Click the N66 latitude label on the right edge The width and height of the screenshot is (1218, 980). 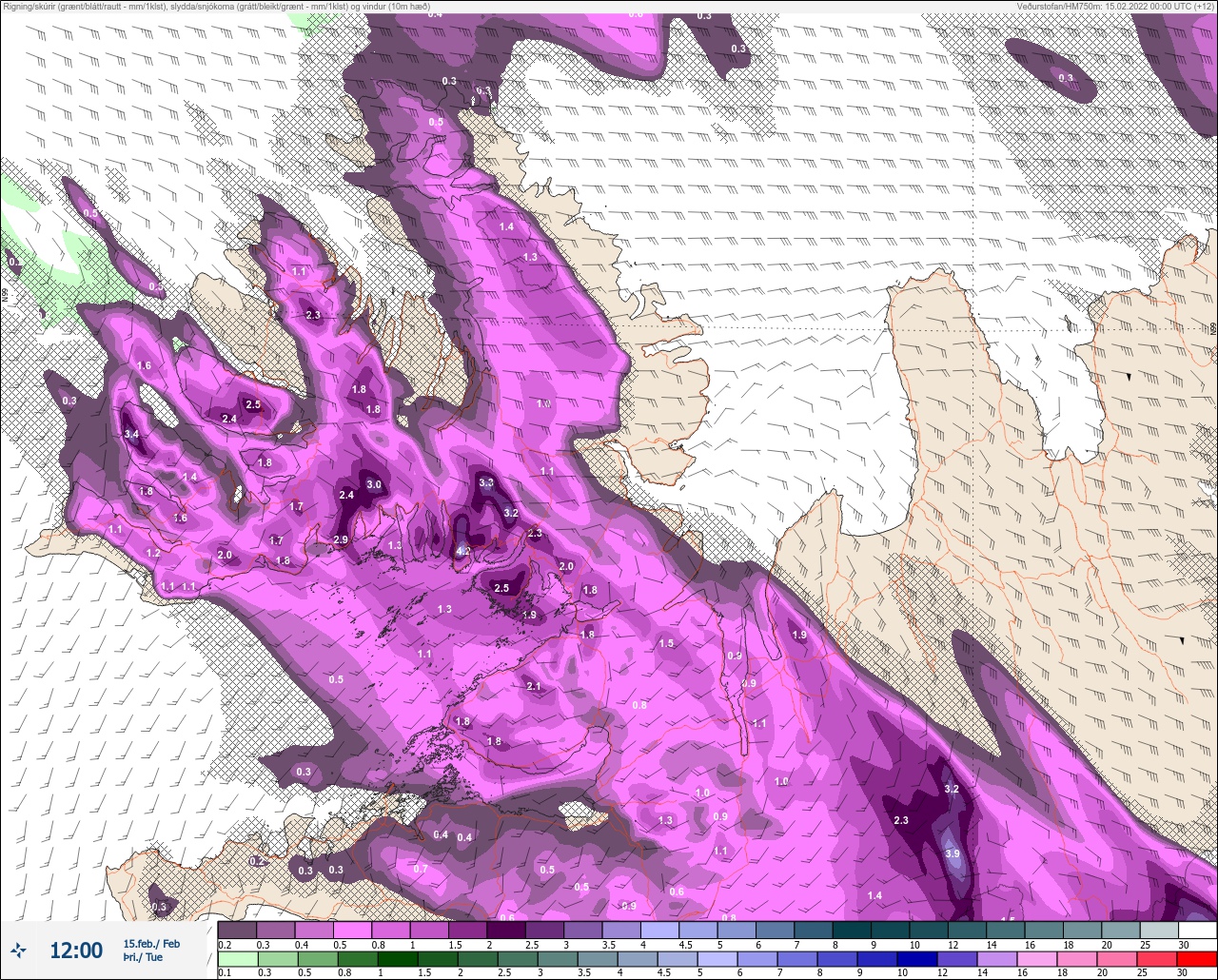1212,328
